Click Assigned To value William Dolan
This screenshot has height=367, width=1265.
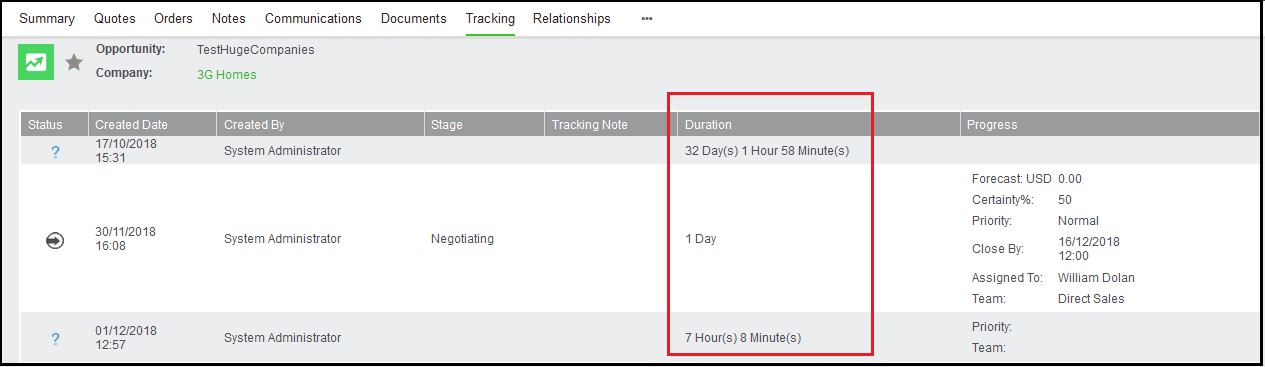tap(1096, 278)
